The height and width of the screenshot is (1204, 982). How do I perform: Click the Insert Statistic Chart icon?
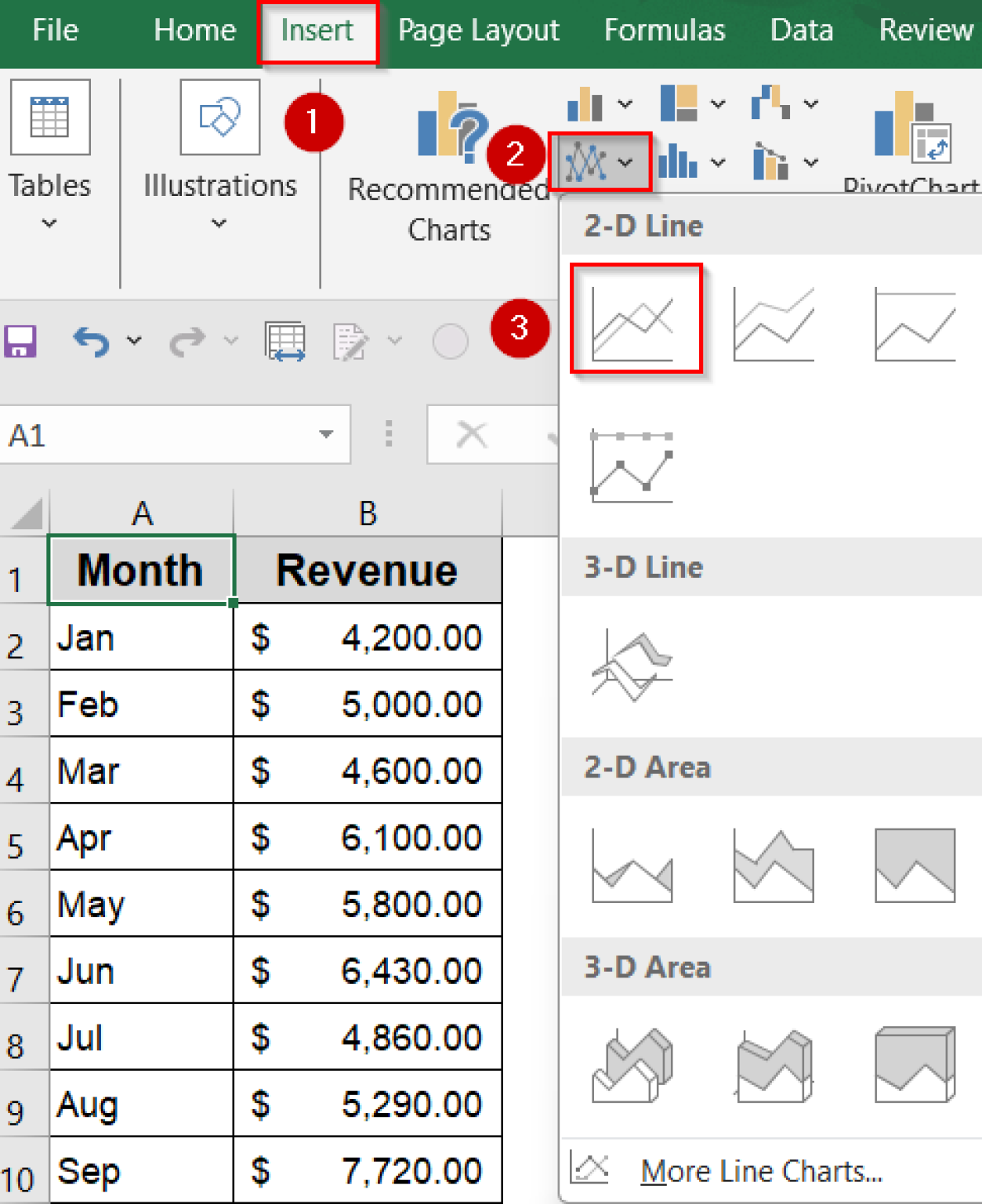coord(679,163)
